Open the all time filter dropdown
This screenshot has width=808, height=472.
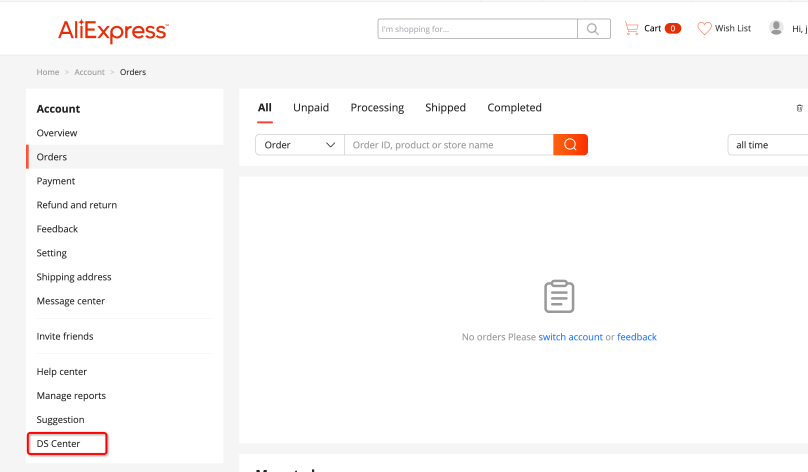(768, 145)
